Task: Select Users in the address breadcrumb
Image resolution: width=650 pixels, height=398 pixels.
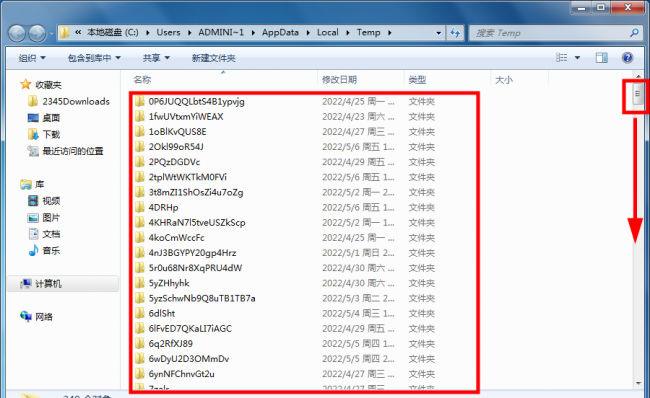Action: click(x=168, y=32)
